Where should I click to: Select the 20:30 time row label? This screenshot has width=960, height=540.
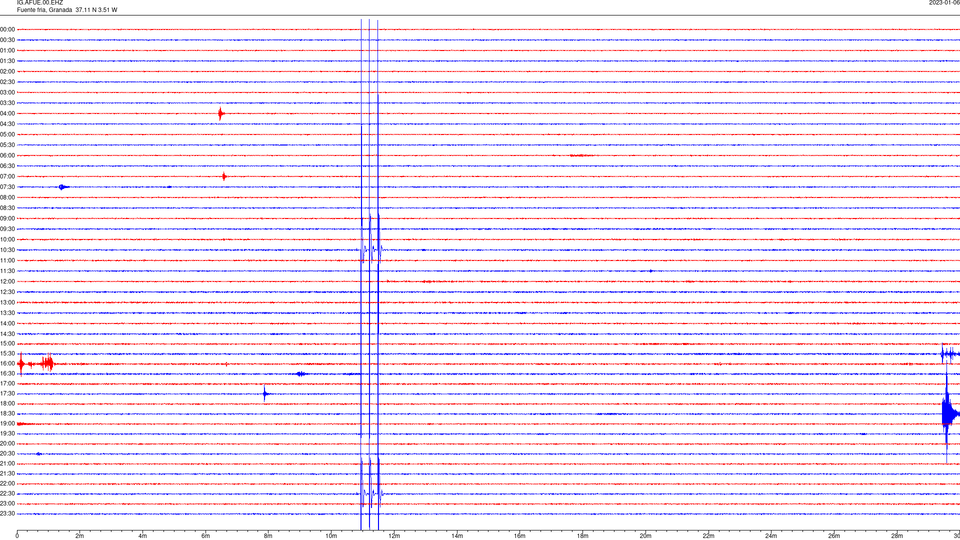point(7,454)
